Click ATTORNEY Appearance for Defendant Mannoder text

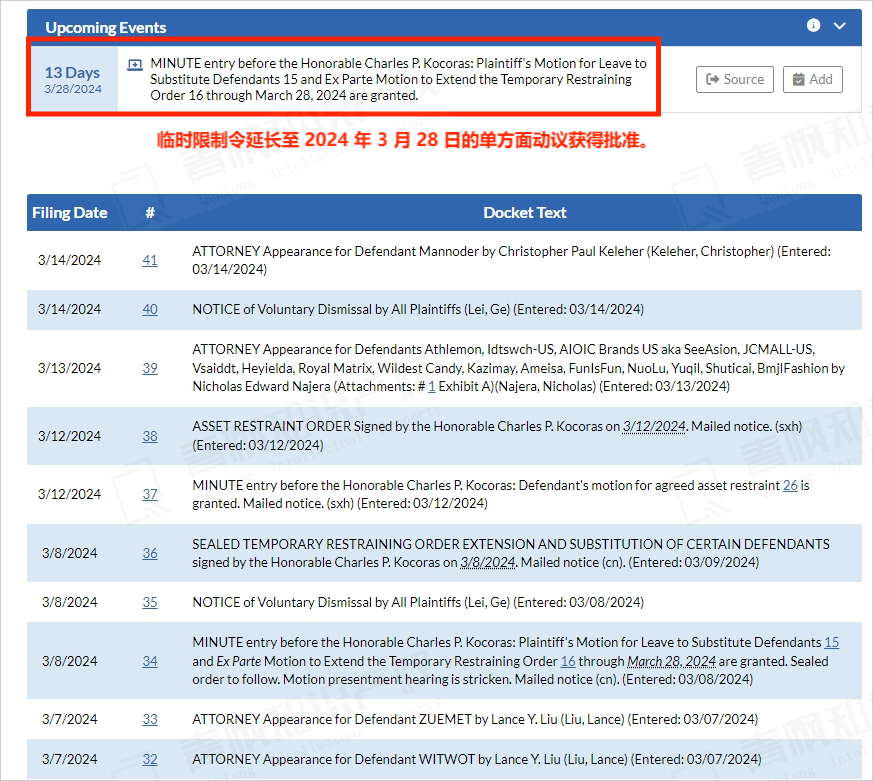pos(511,260)
